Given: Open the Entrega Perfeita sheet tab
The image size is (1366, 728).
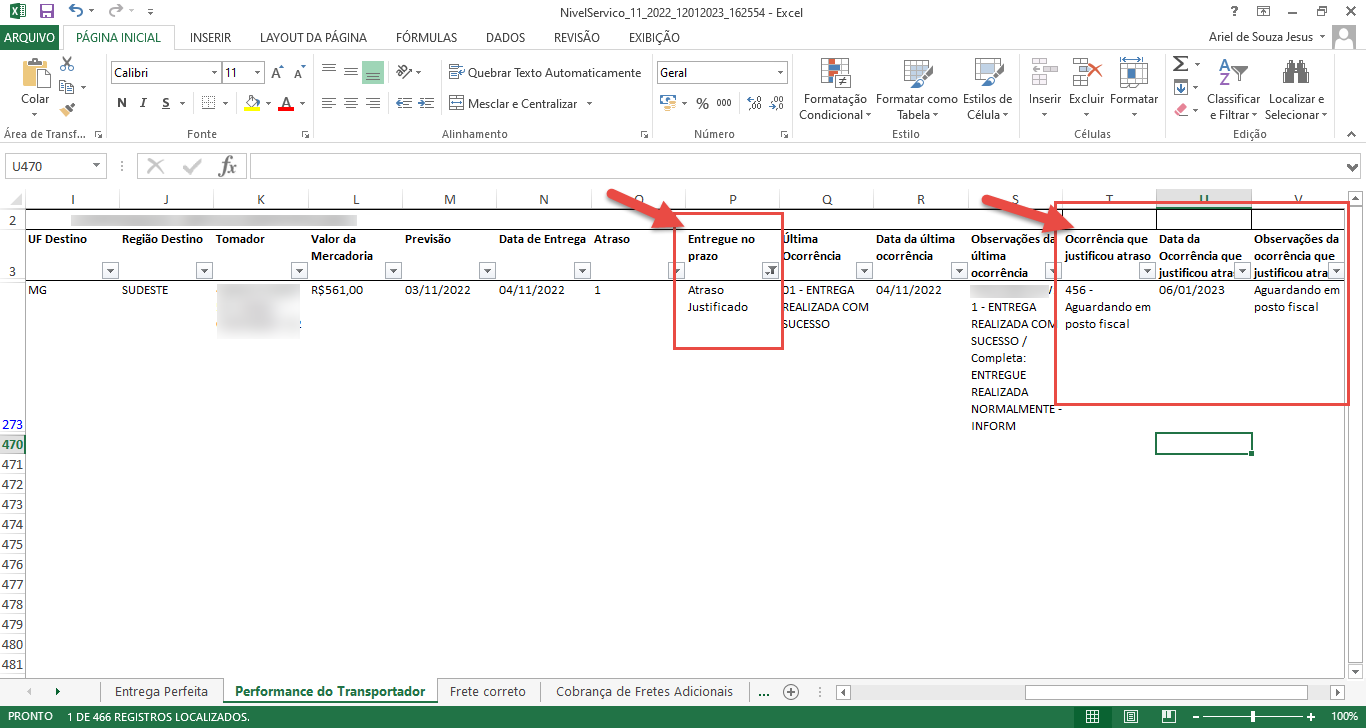Looking at the screenshot, I should pos(161,691).
